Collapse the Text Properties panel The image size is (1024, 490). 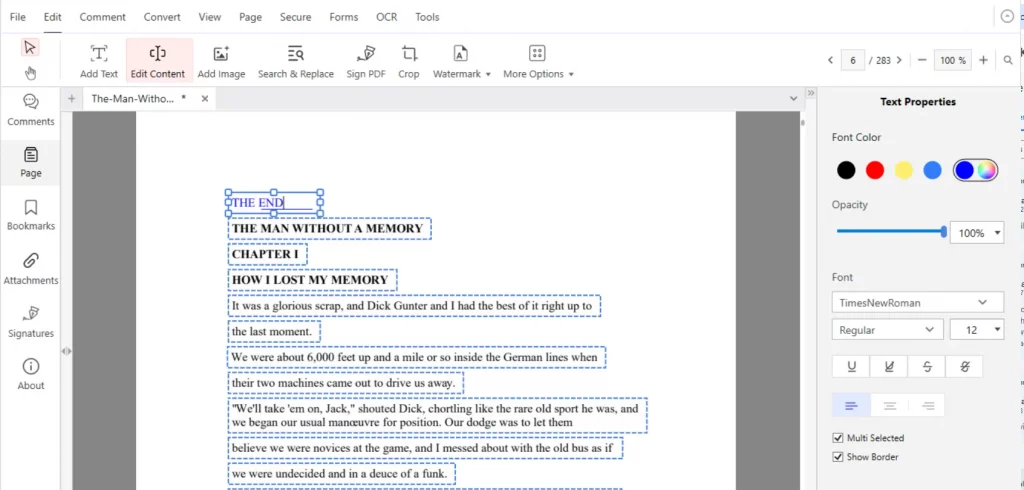[x=811, y=93]
